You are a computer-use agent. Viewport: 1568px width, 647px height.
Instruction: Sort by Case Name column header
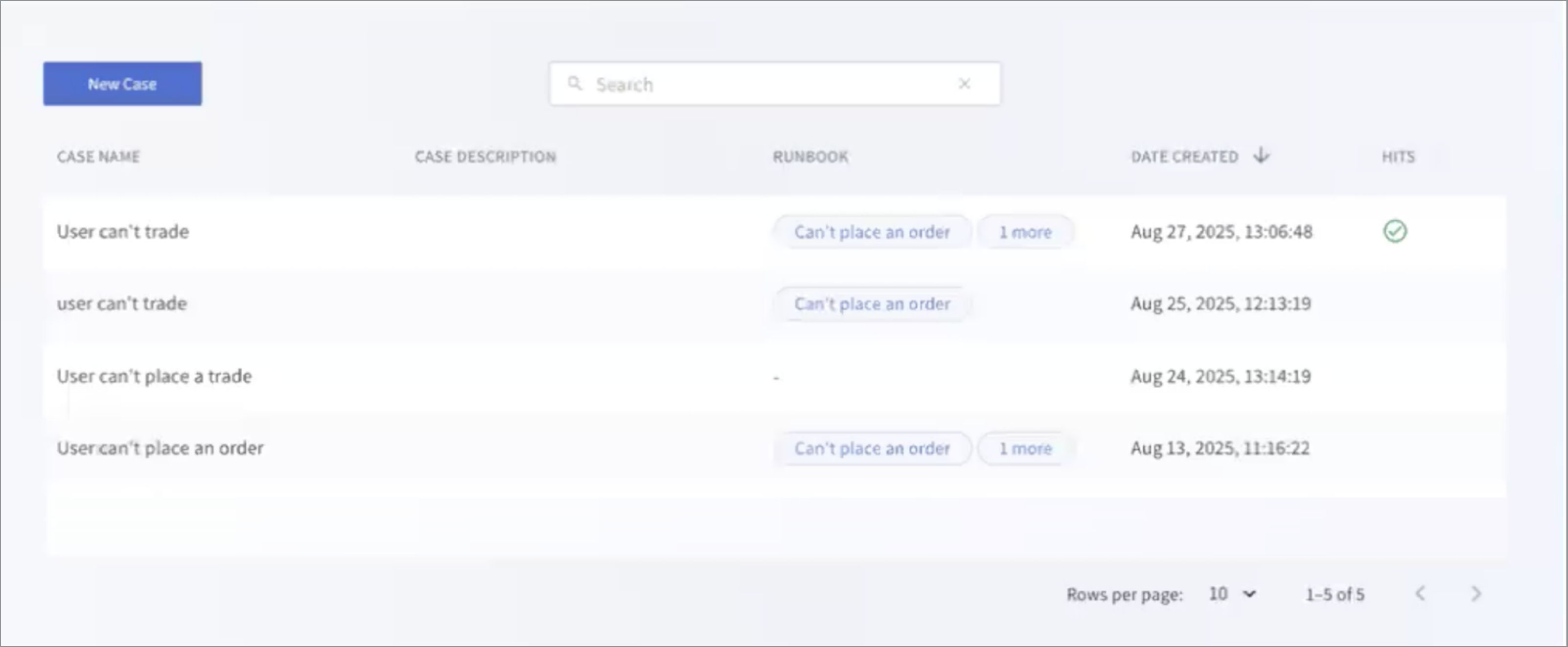pos(98,157)
